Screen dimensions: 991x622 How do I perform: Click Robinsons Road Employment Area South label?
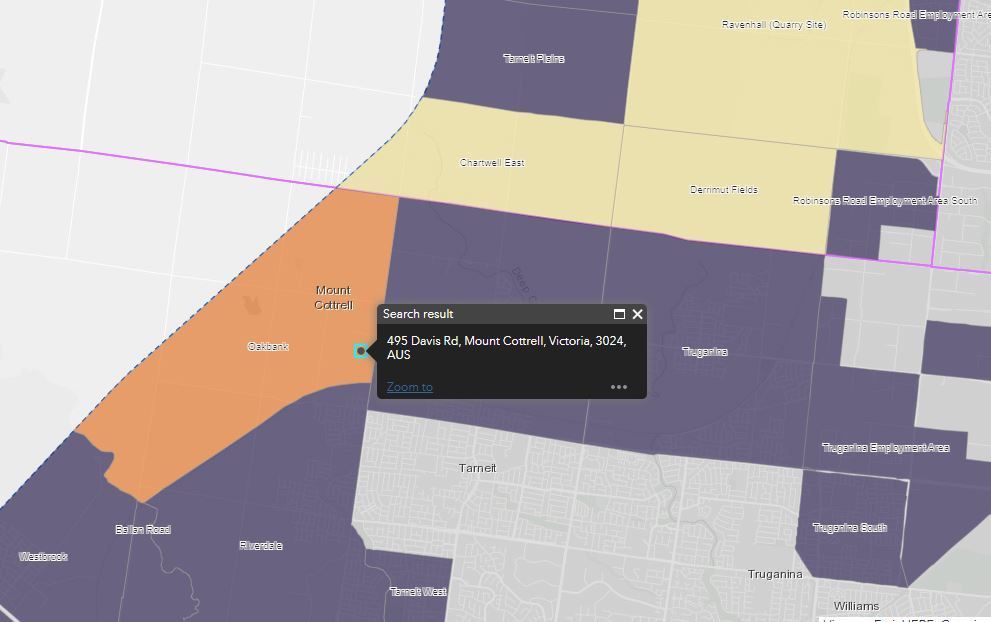click(x=885, y=200)
